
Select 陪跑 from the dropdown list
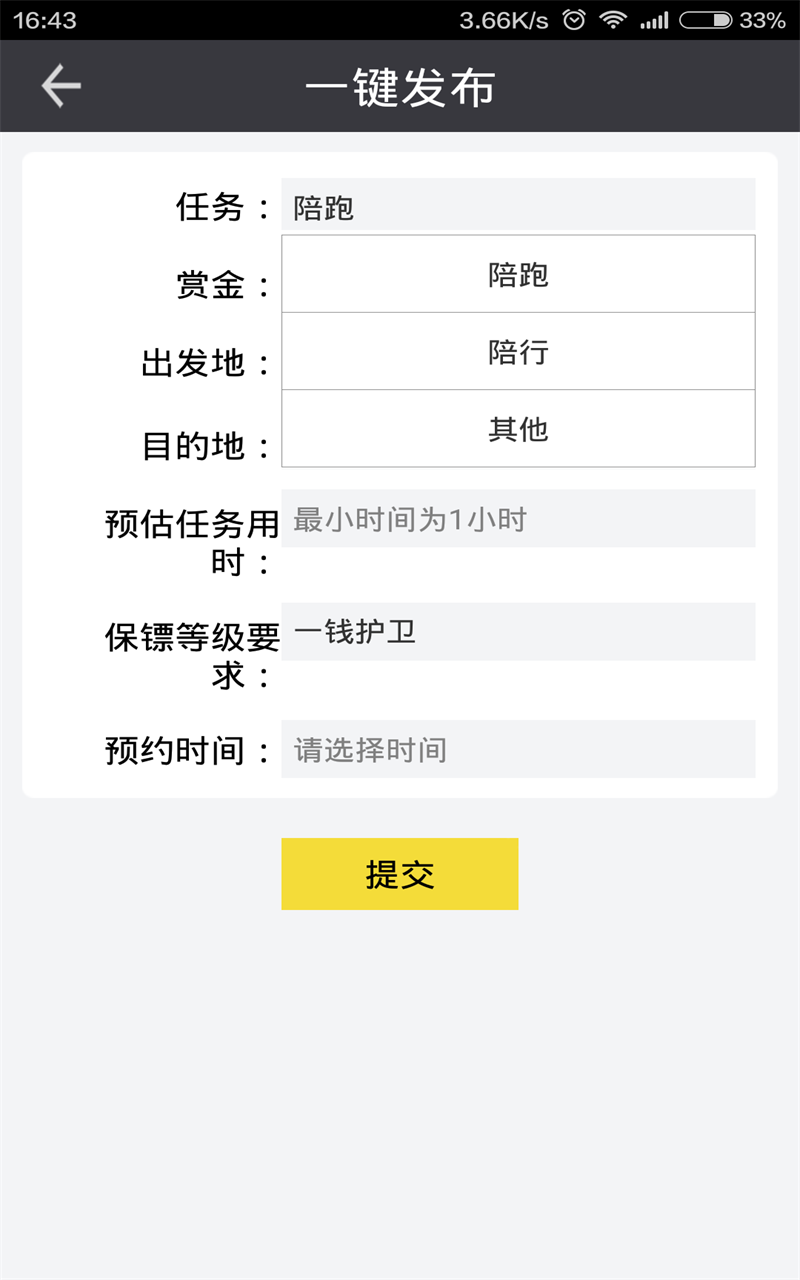coord(517,274)
